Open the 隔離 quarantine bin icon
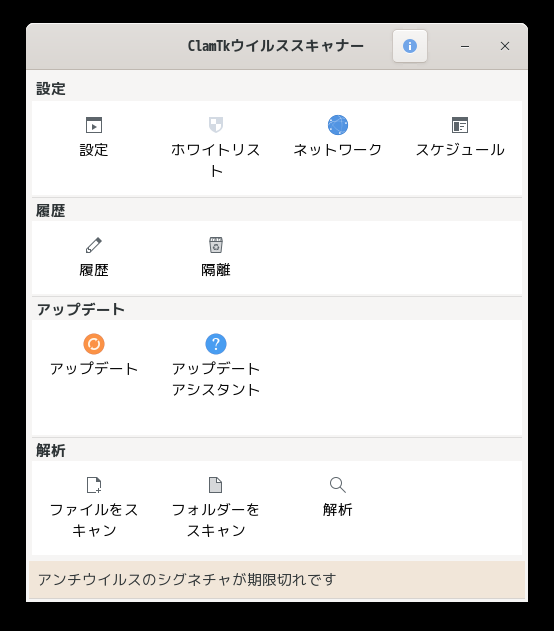The width and height of the screenshot is (554, 631). click(x=216, y=245)
